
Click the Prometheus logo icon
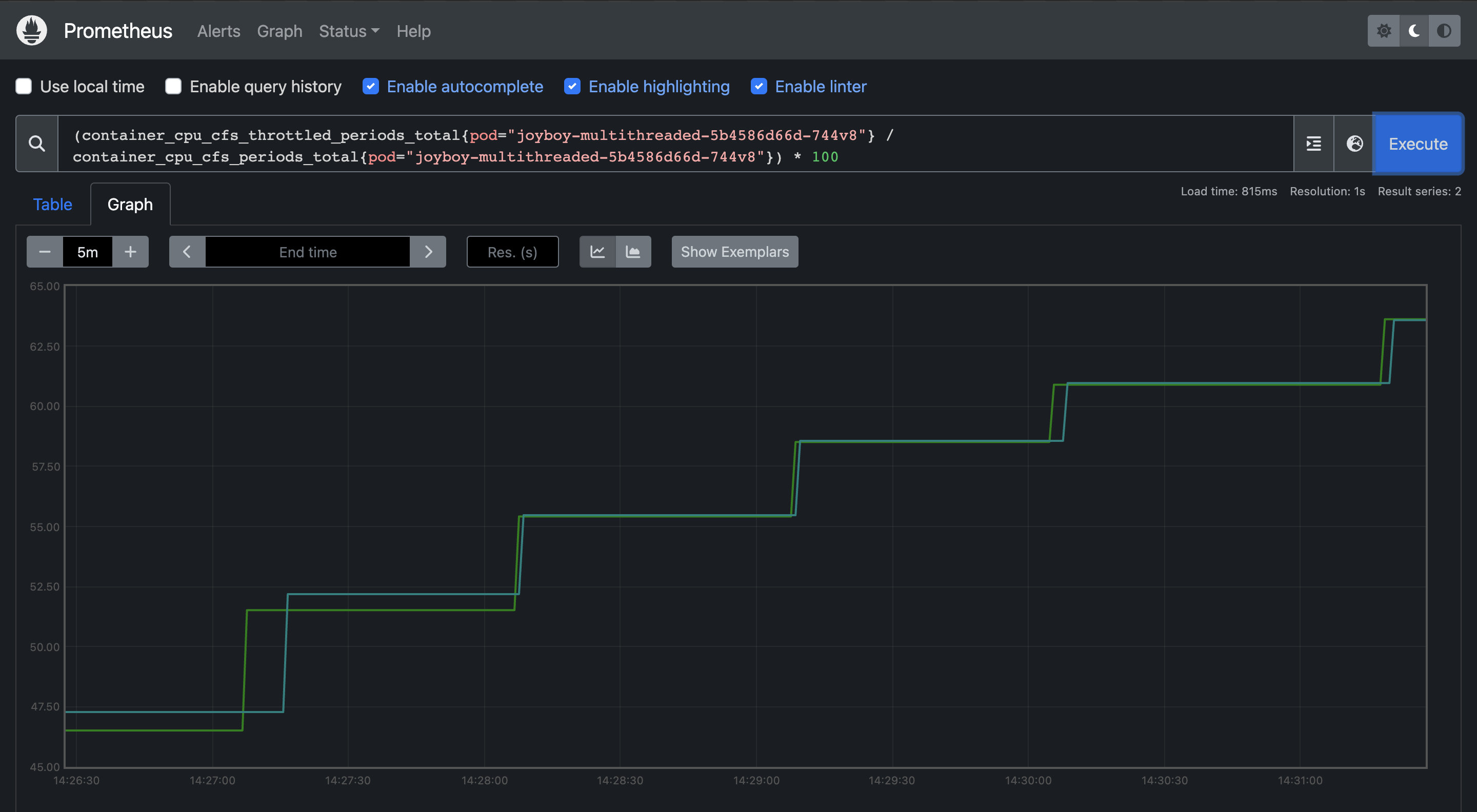(x=31, y=30)
